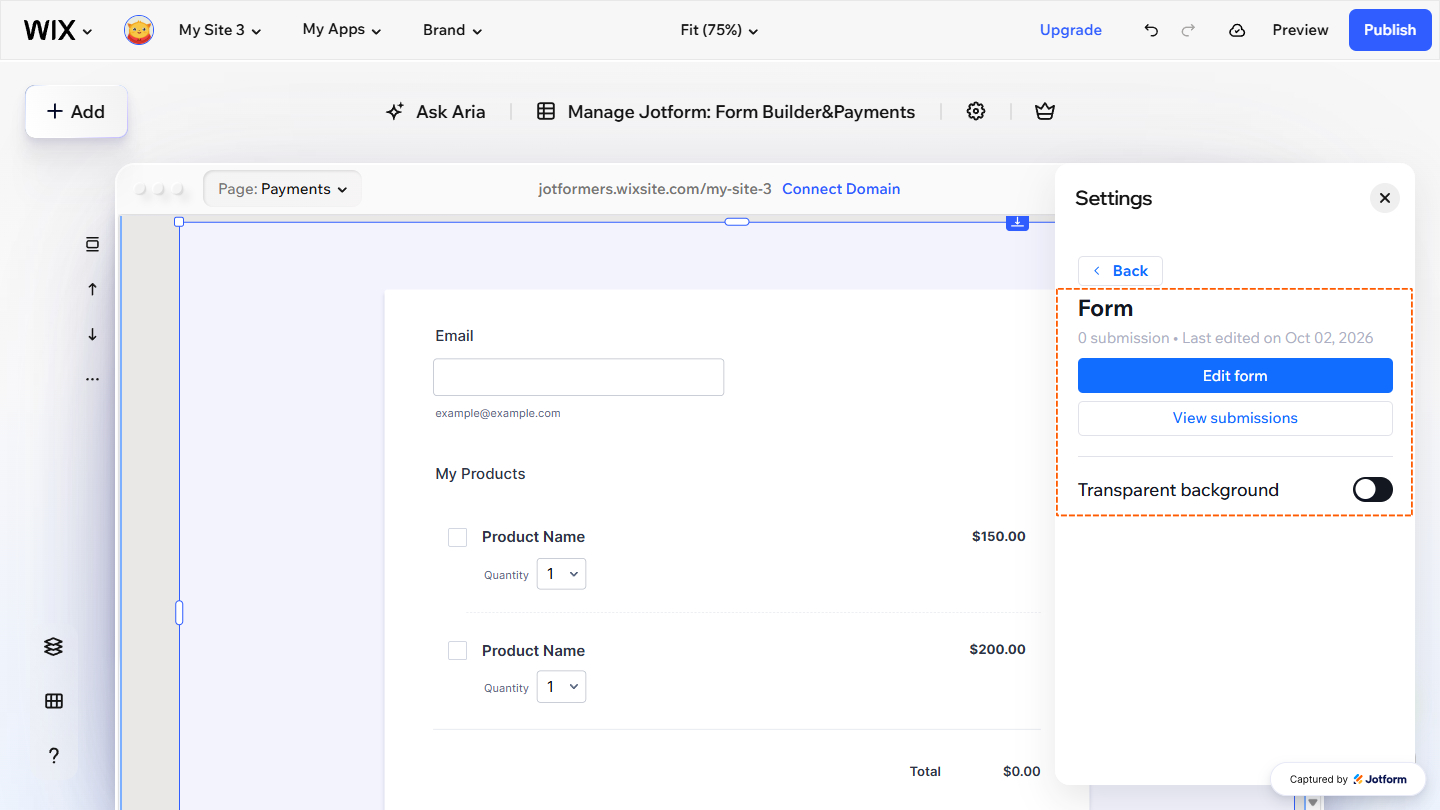Open the settings gear icon
Image resolution: width=1440 pixels, height=810 pixels.
tap(976, 111)
